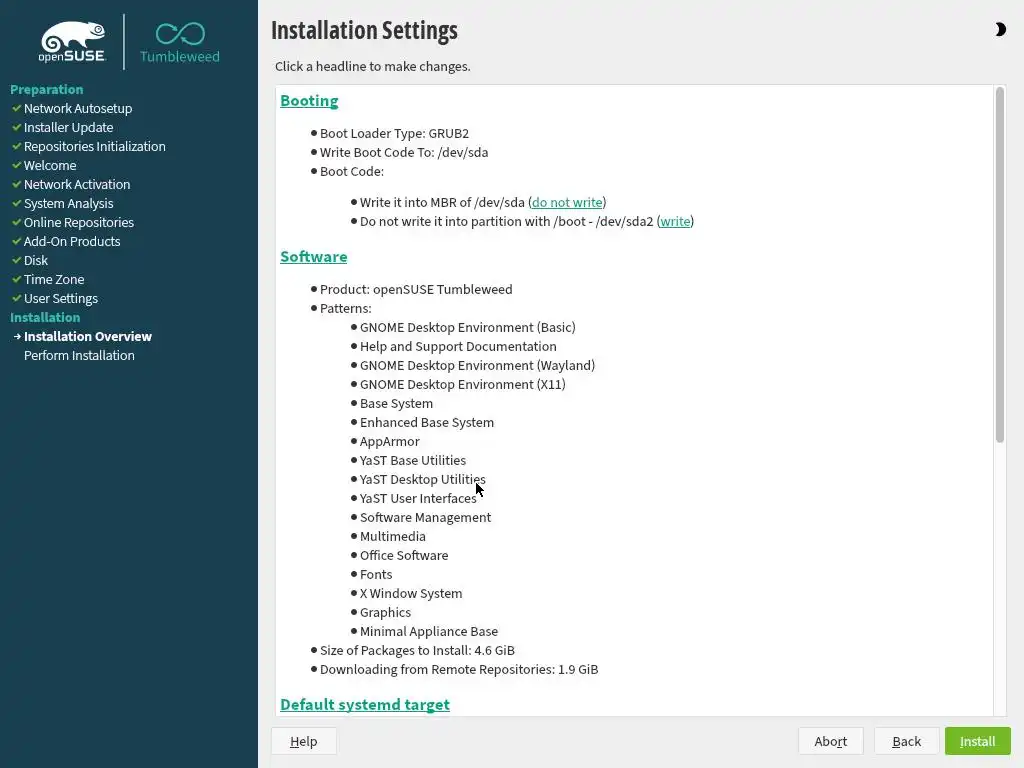Click the 'Graphics' pattern entry
The width and height of the screenshot is (1024, 768).
pyautogui.click(x=385, y=611)
